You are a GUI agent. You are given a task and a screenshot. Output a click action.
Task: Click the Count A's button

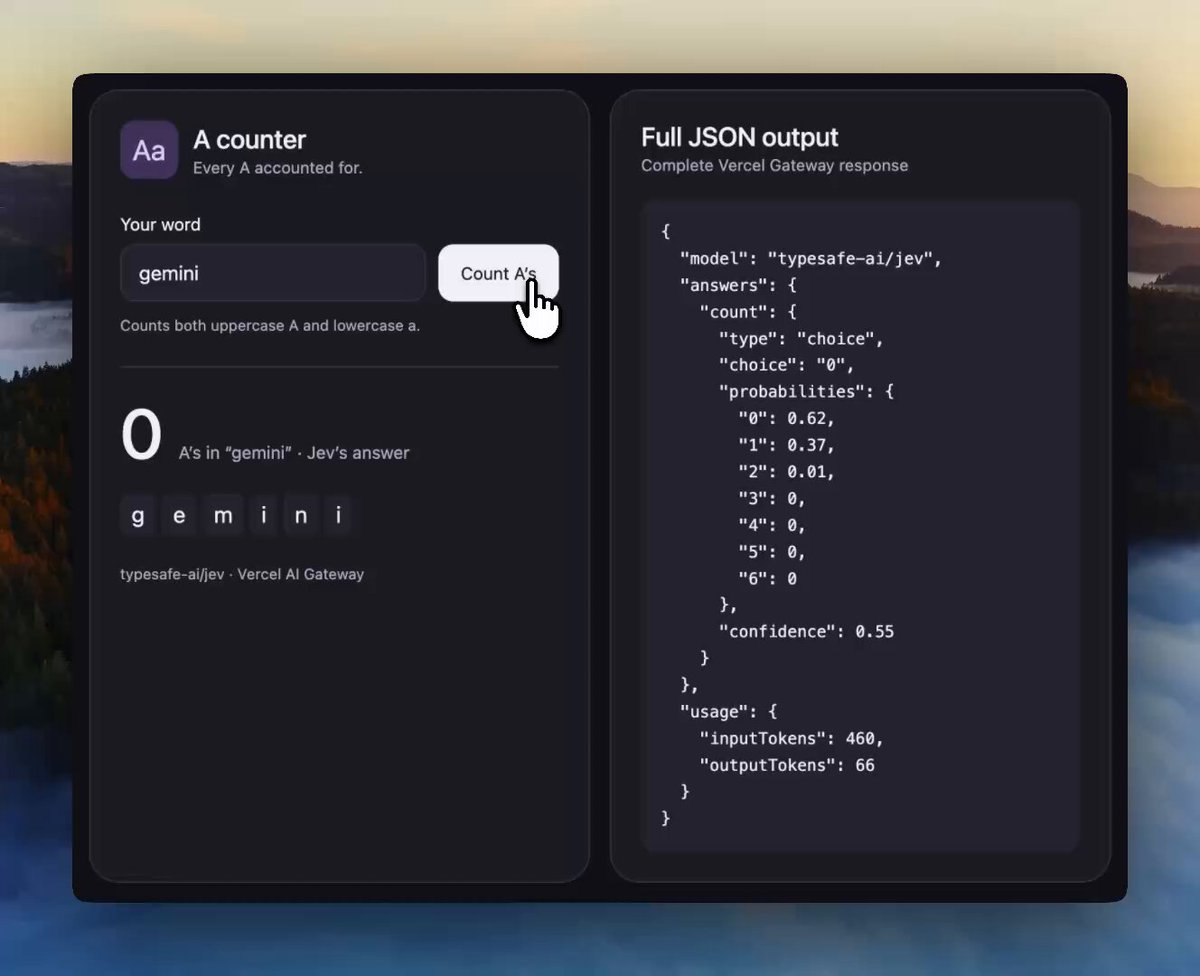click(x=498, y=273)
